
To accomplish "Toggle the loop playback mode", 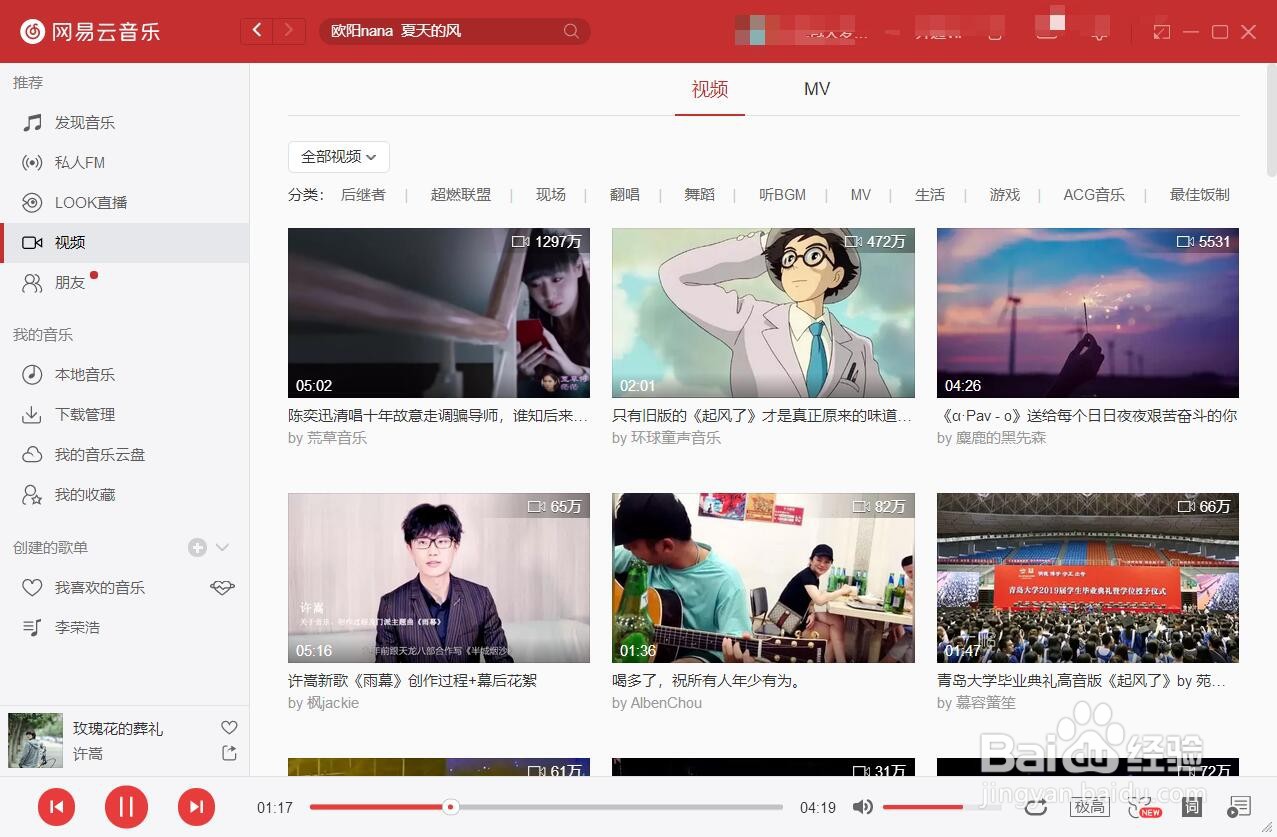I will [1036, 807].
